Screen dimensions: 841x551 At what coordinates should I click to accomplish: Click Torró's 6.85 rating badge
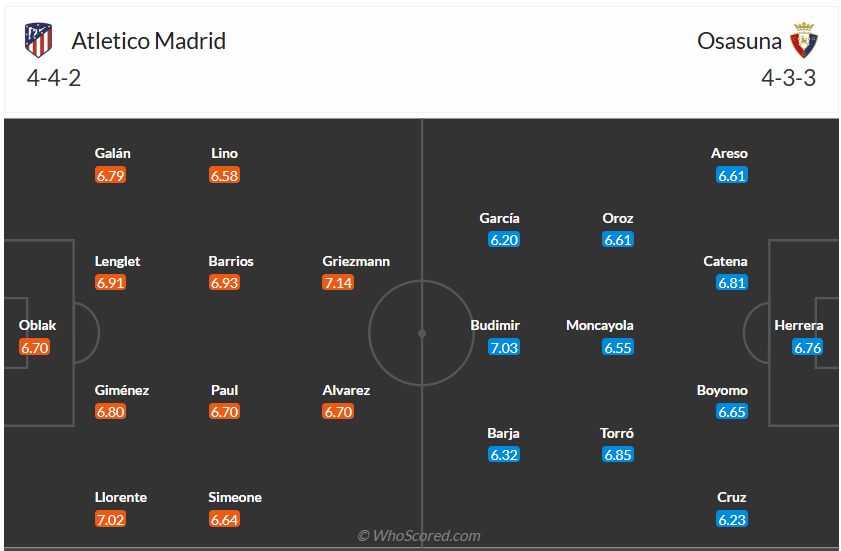click(618, 455)
